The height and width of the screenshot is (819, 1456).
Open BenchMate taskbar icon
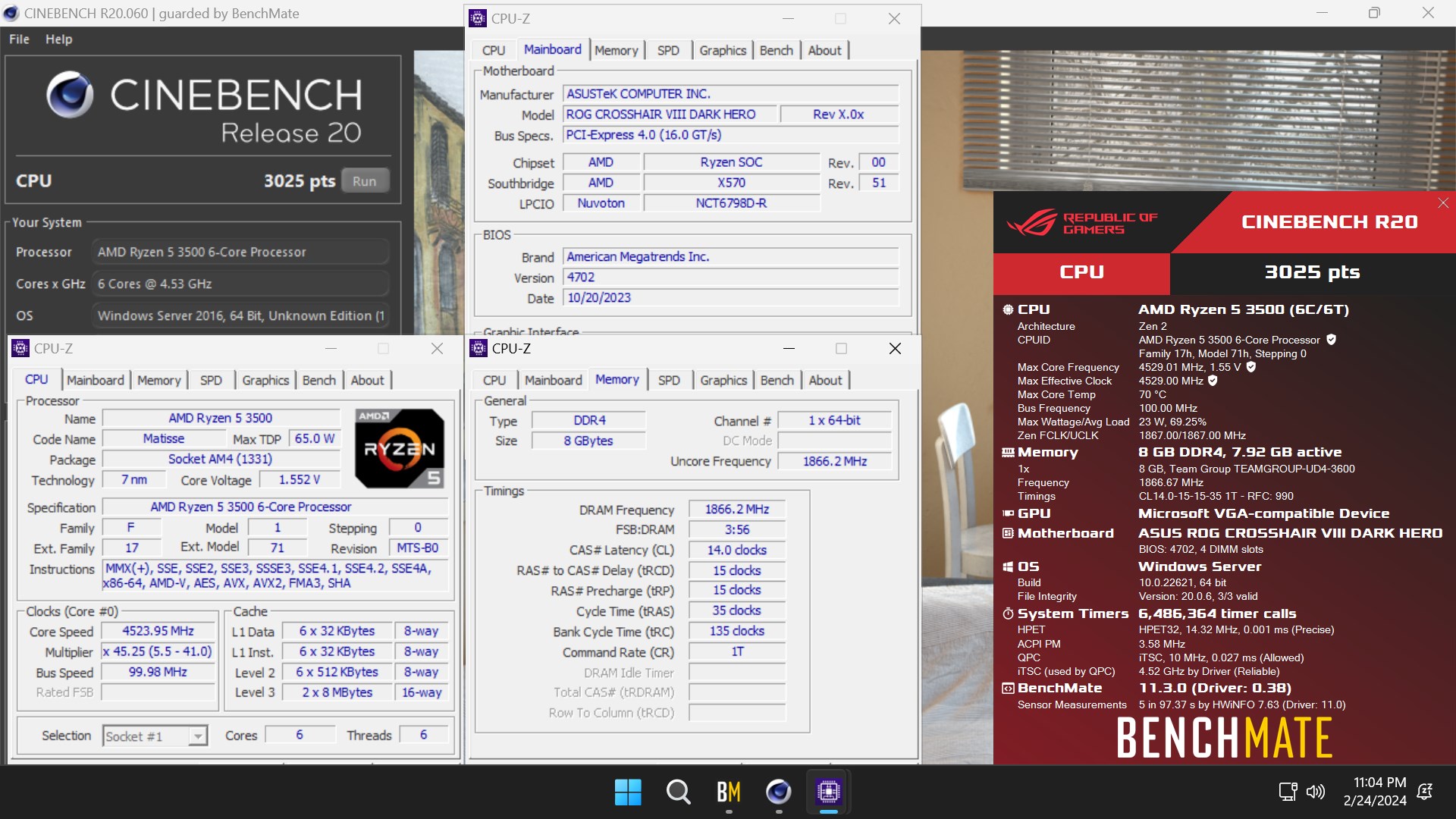[728, 792]
